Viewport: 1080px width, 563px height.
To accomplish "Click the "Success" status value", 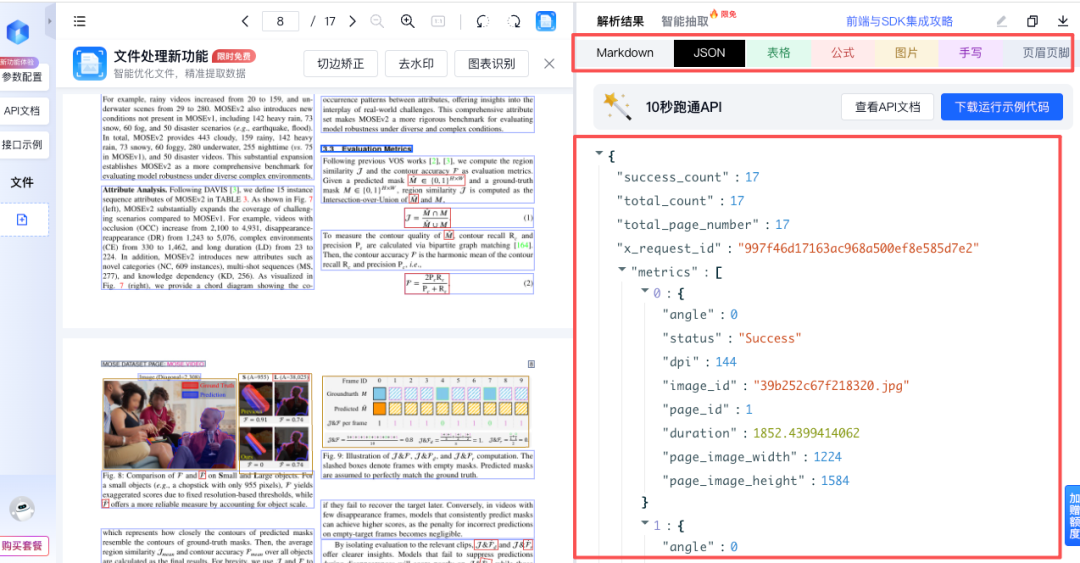I will (x=769, y=338).
